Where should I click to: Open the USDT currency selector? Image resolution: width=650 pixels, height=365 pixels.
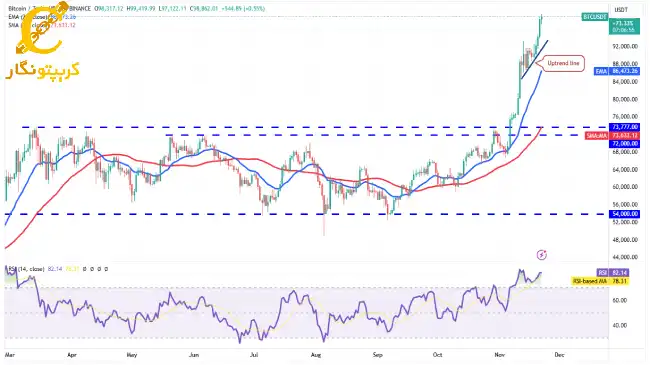(x=621, y=10)
